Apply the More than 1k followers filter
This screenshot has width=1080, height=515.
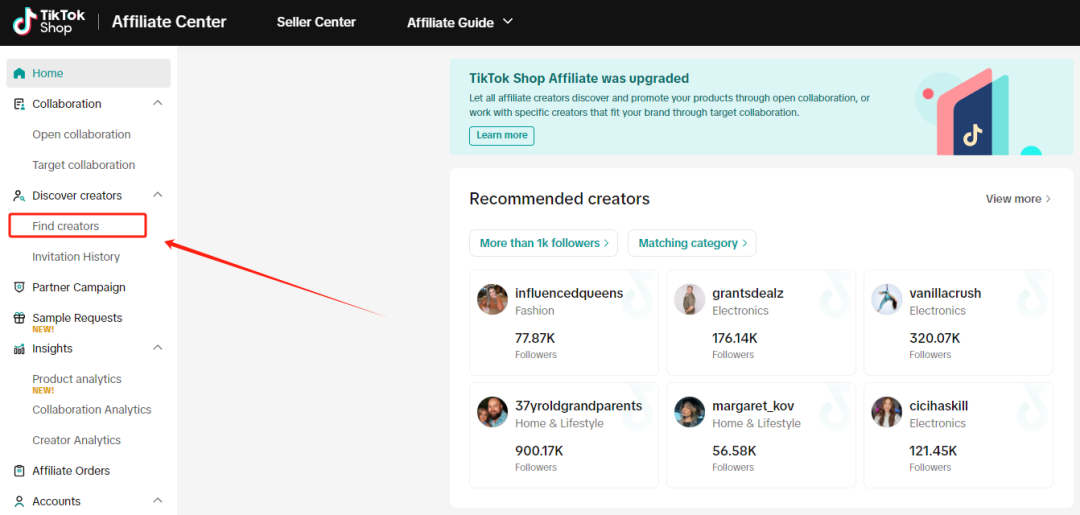(x=543, y=243)
